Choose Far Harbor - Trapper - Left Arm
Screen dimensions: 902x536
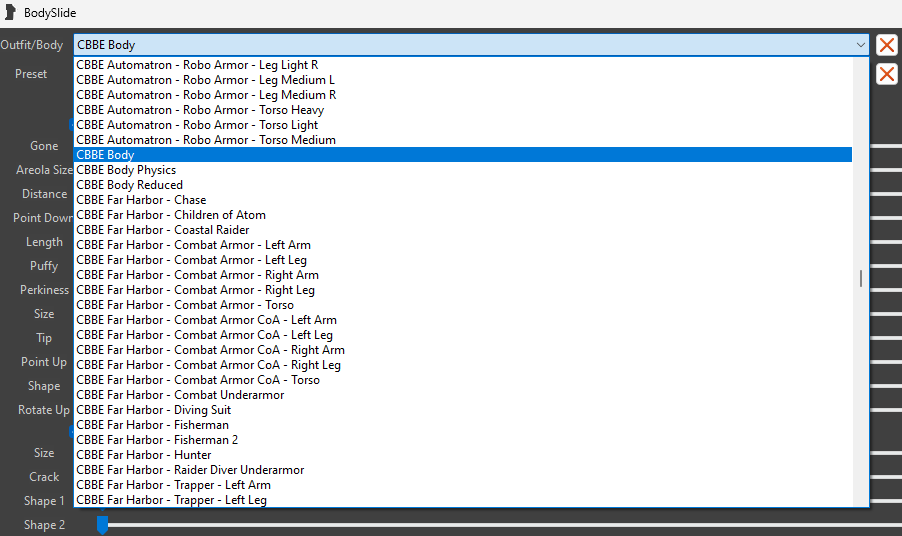[463, 485]
